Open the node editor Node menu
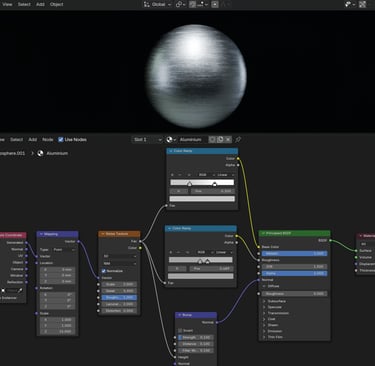 [48, 139]
